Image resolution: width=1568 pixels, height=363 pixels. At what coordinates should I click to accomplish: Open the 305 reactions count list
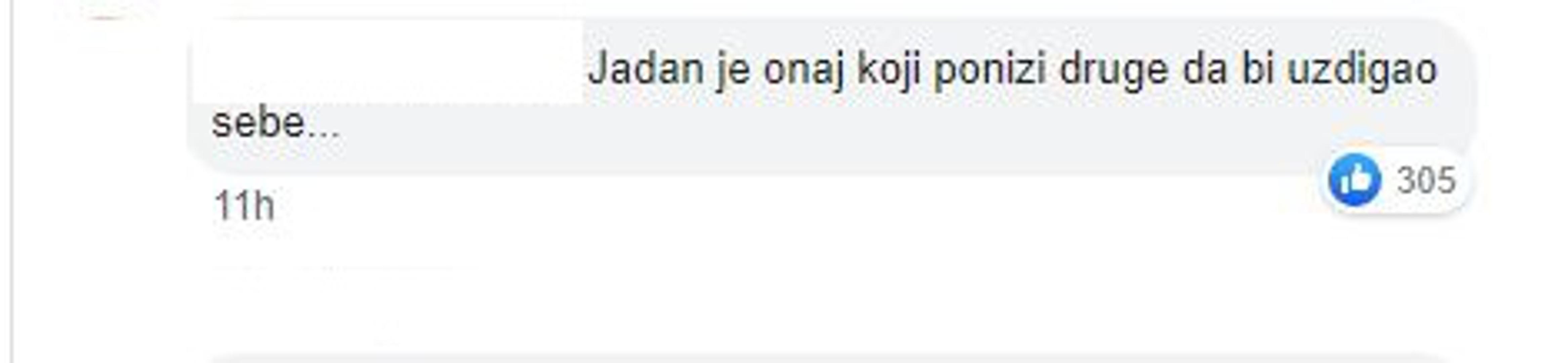pyautogui.click(x=1426, y=180)
